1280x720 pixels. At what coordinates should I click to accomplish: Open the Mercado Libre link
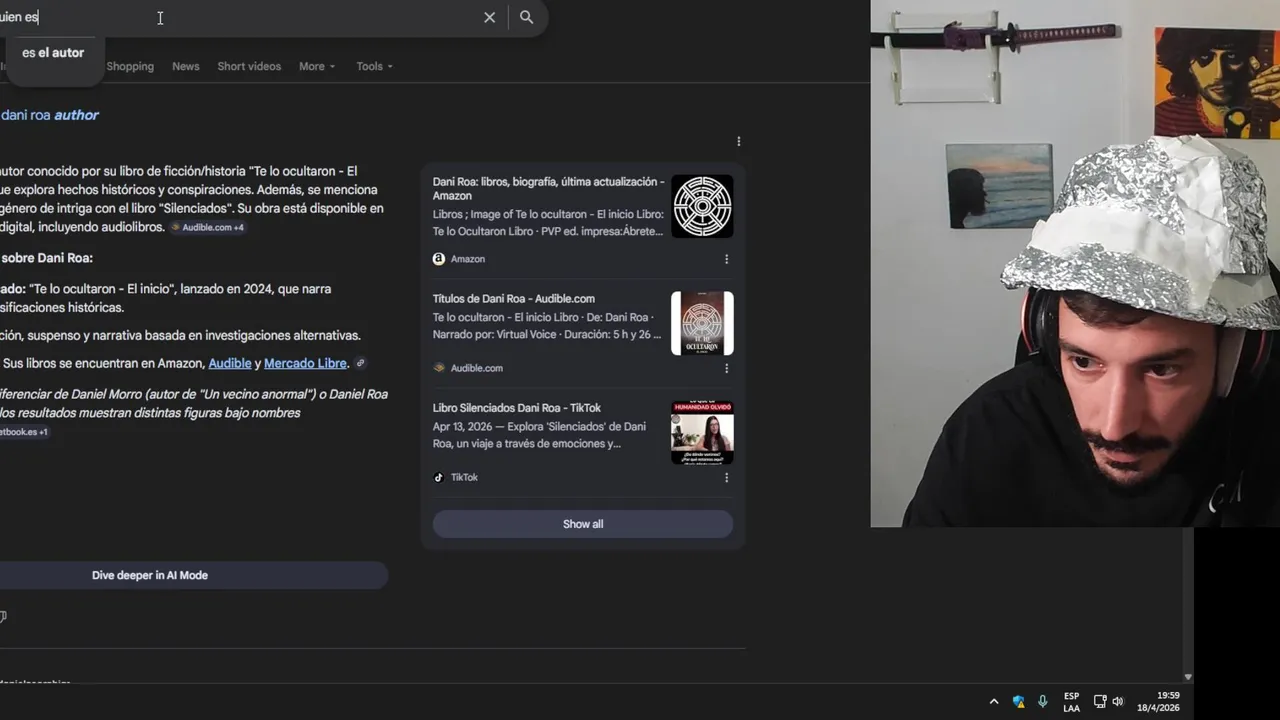tap(305, 364)
